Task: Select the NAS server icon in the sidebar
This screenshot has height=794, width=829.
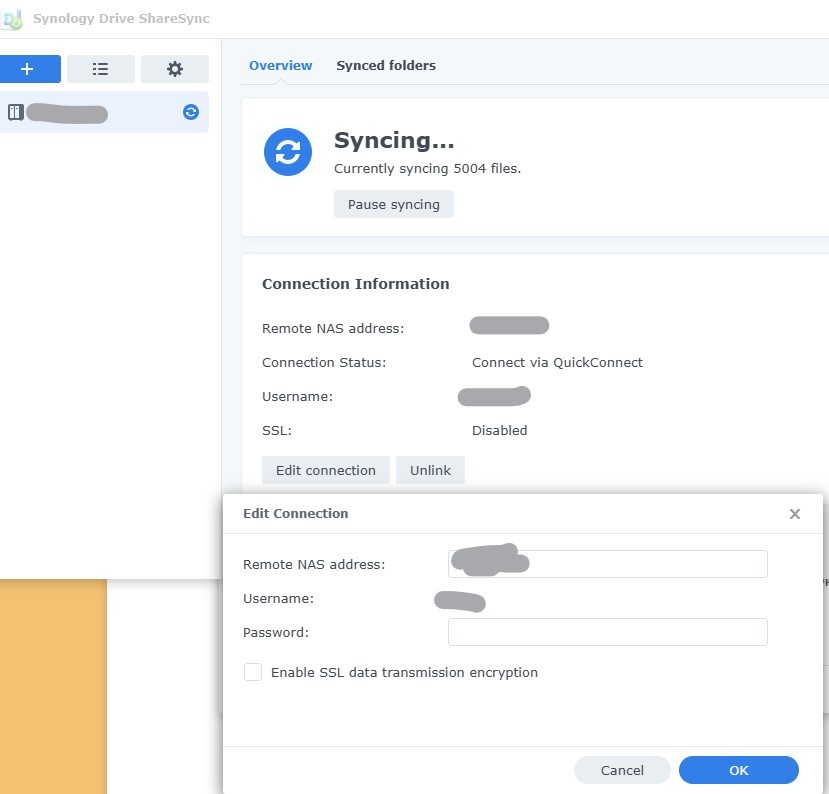Action: 16,112
